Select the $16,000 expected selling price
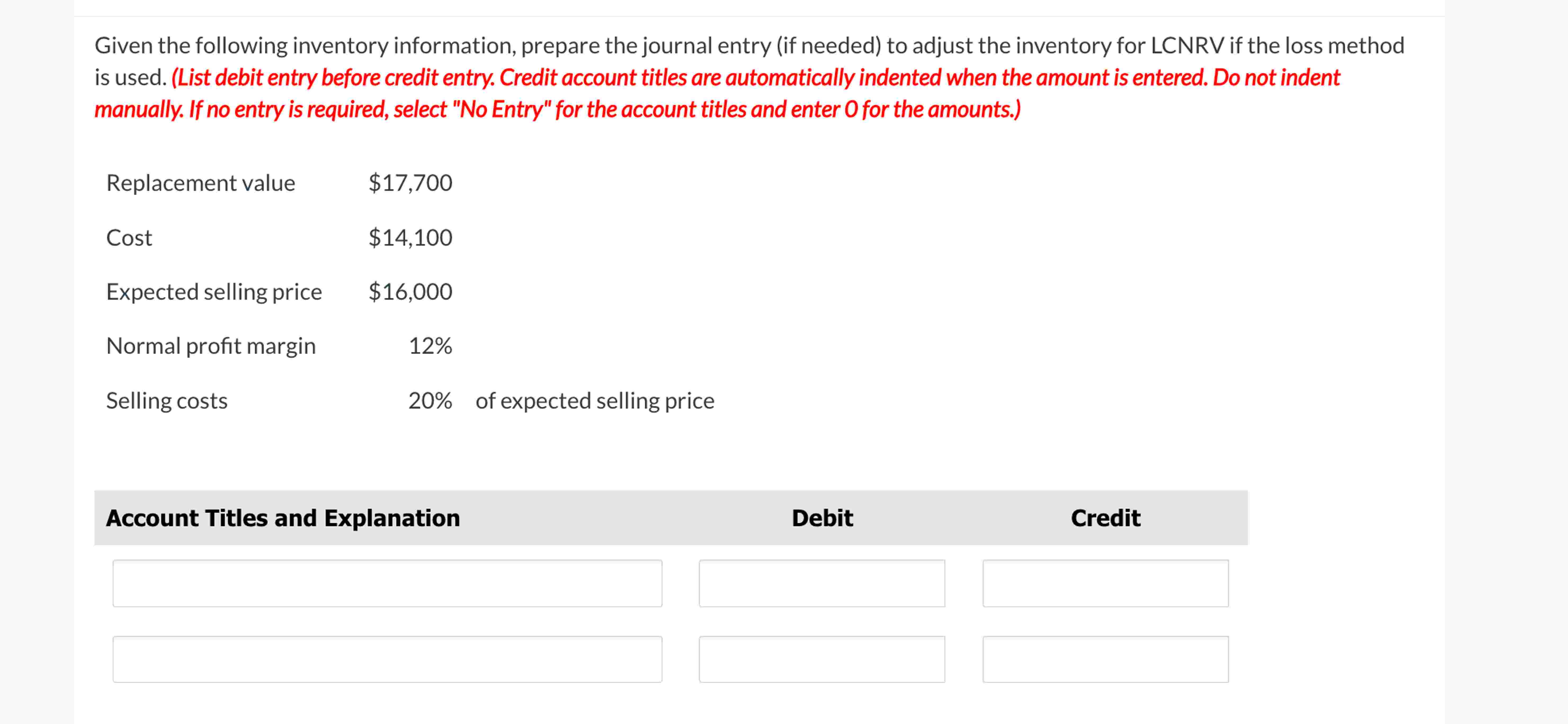This screenshot has width=1568, height=724. tap(410, 291)
